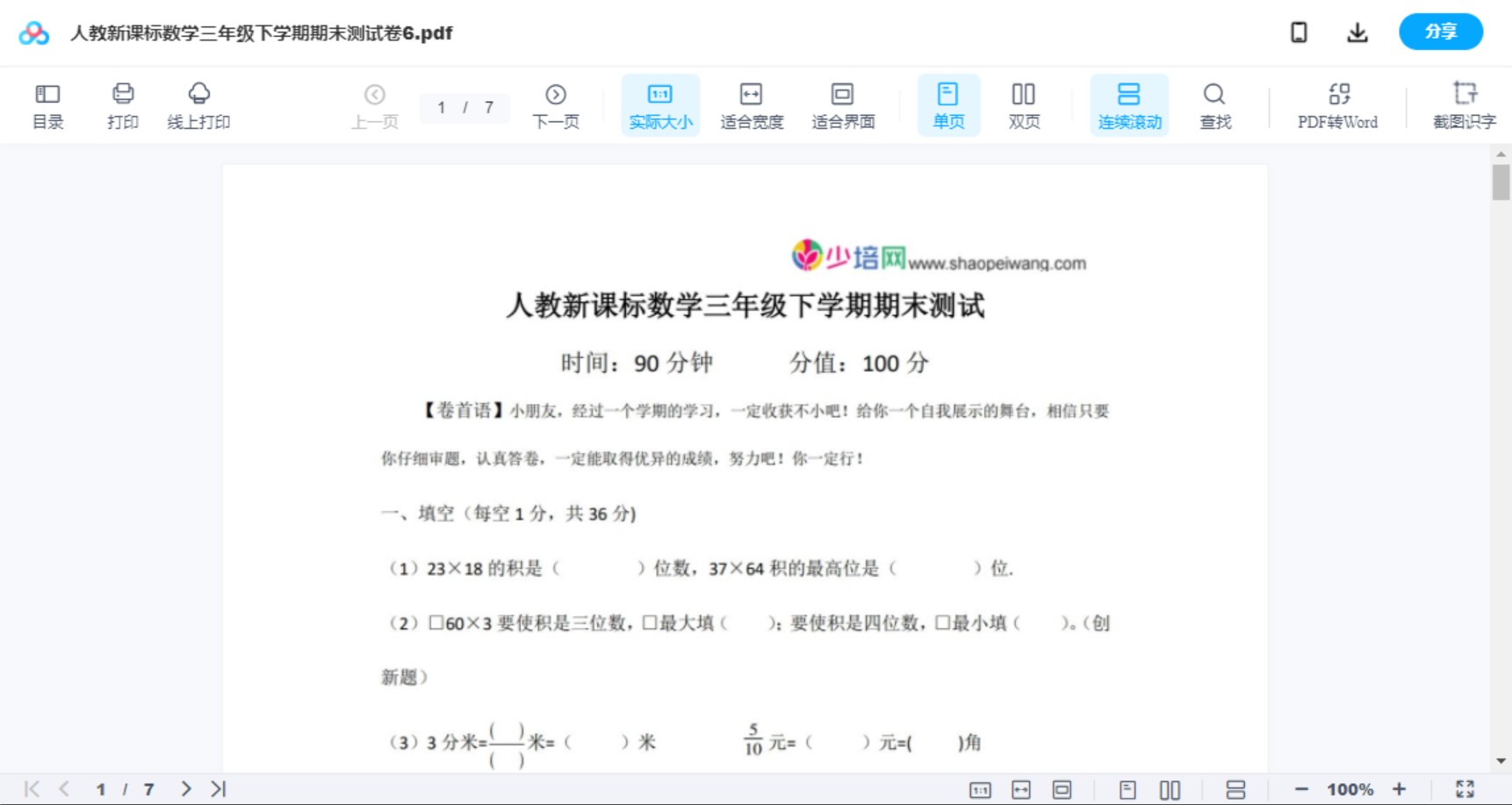This screenshot has width=1512, height=805.
Task: Open the 目录 table of contents panel
Action: pyautogui.click(x=47, y=104)
